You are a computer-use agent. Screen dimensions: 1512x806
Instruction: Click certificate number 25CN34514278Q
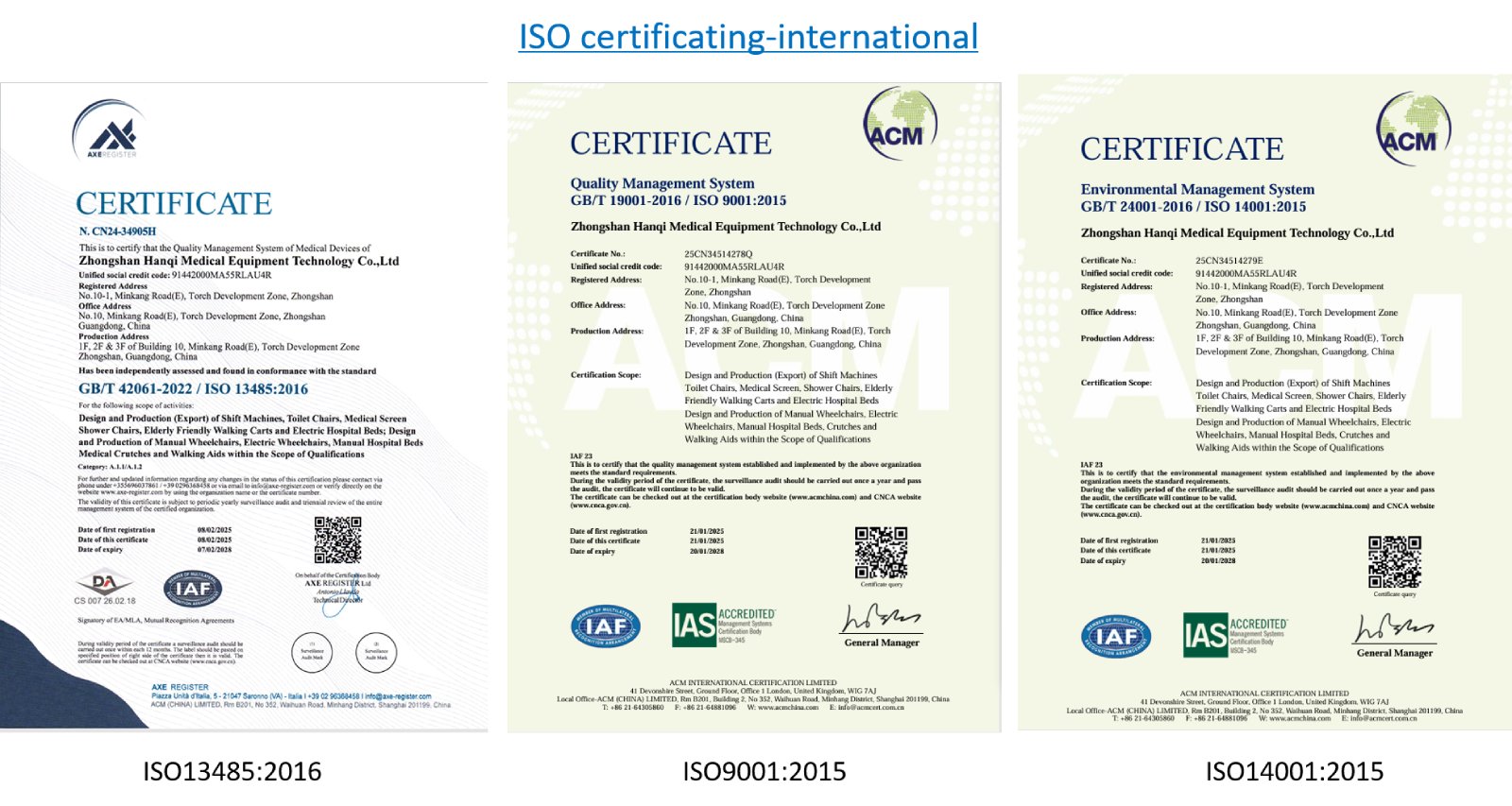click(718, 254)
